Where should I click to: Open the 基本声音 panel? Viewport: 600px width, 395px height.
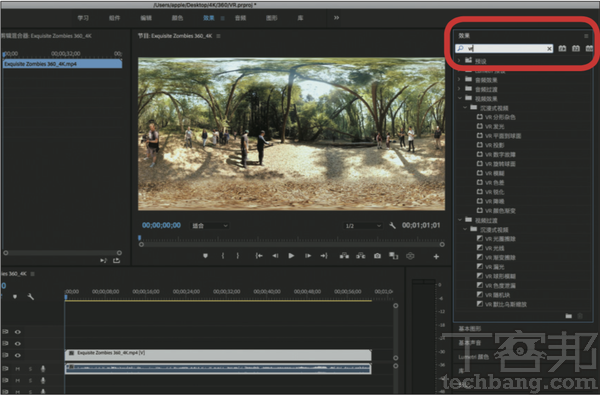[x=470, y=343]
